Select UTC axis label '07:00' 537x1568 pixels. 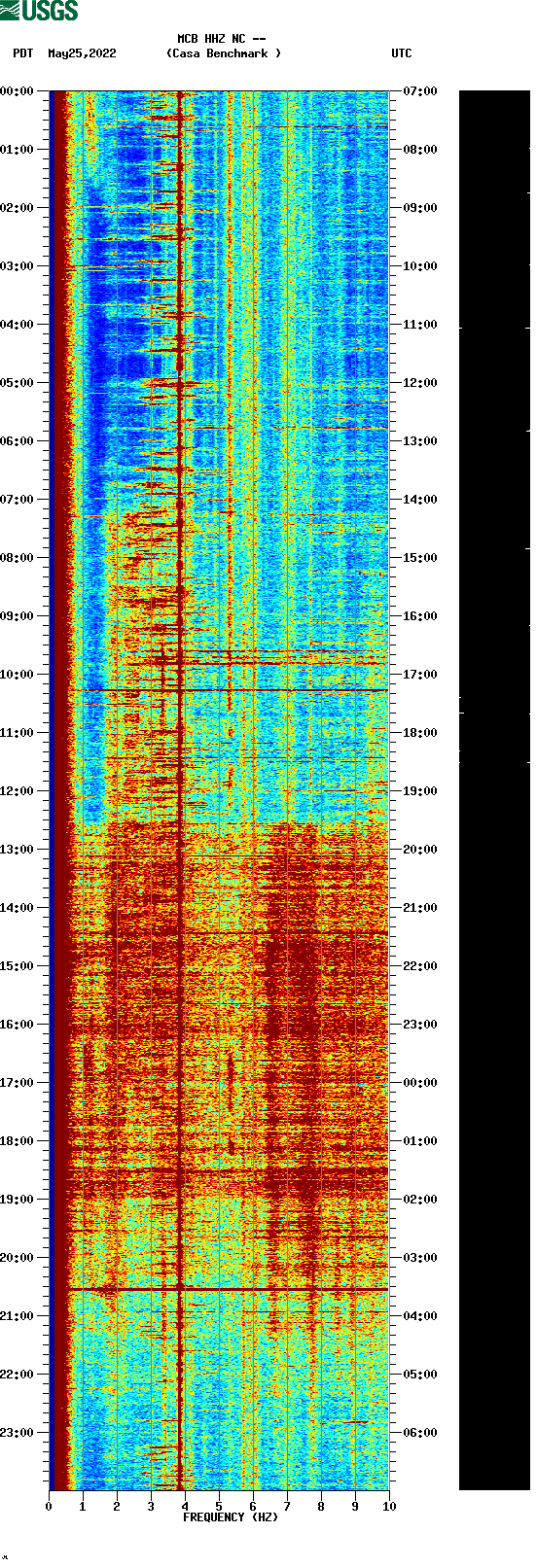coord(420,91)
